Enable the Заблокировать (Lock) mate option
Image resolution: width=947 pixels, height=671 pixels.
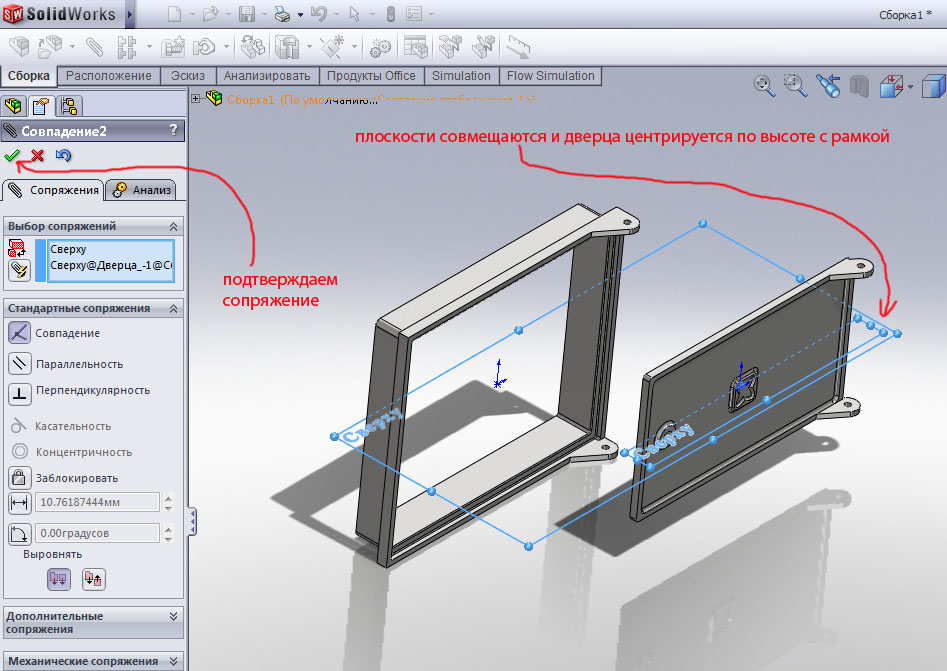pos(19,477)
